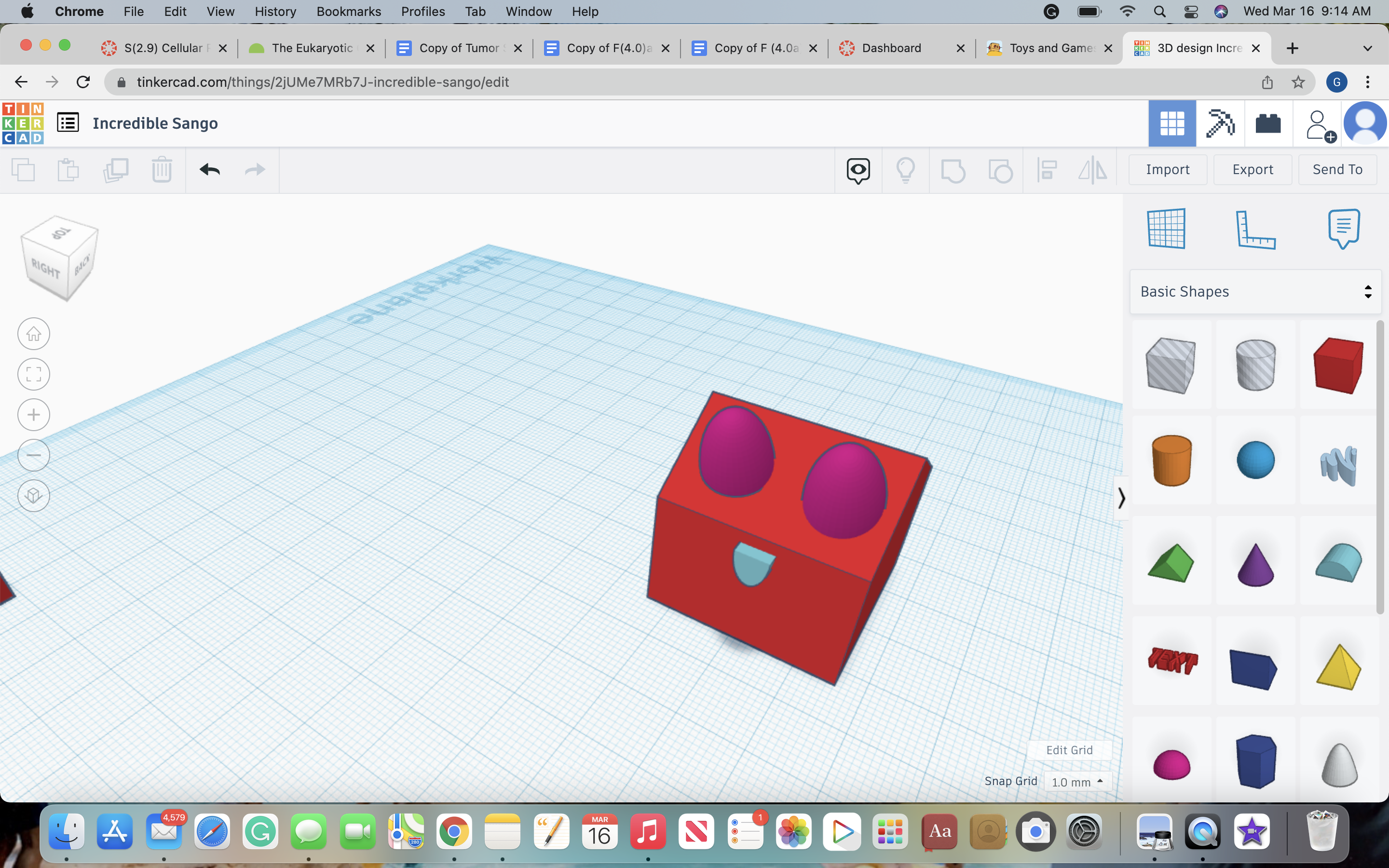This screenshot has width=1389, height=868.
Task: Toggle the align objects tool
Action: (1046, 169)
